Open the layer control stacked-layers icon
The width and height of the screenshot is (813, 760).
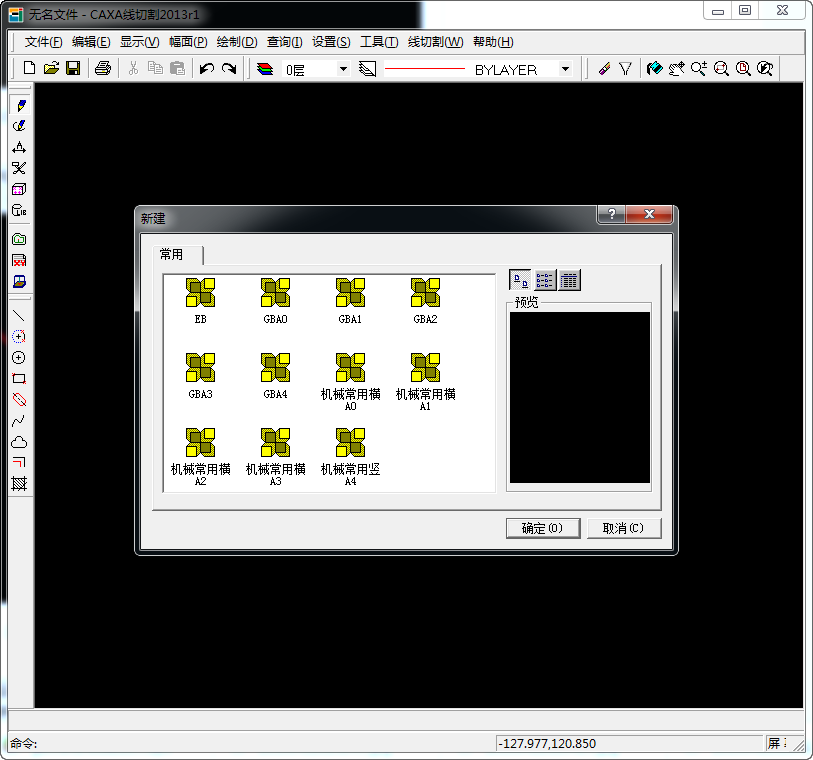[x=265, y=68]
